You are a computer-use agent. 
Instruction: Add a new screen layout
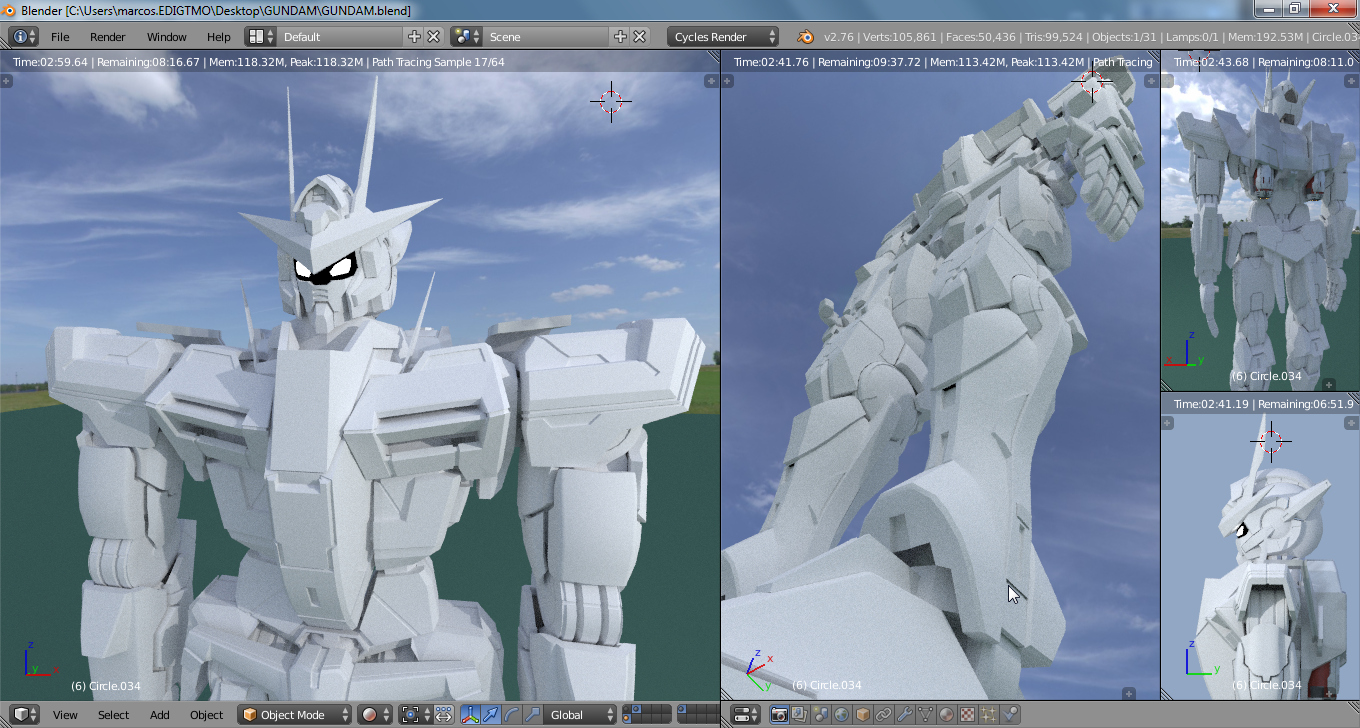415,37
